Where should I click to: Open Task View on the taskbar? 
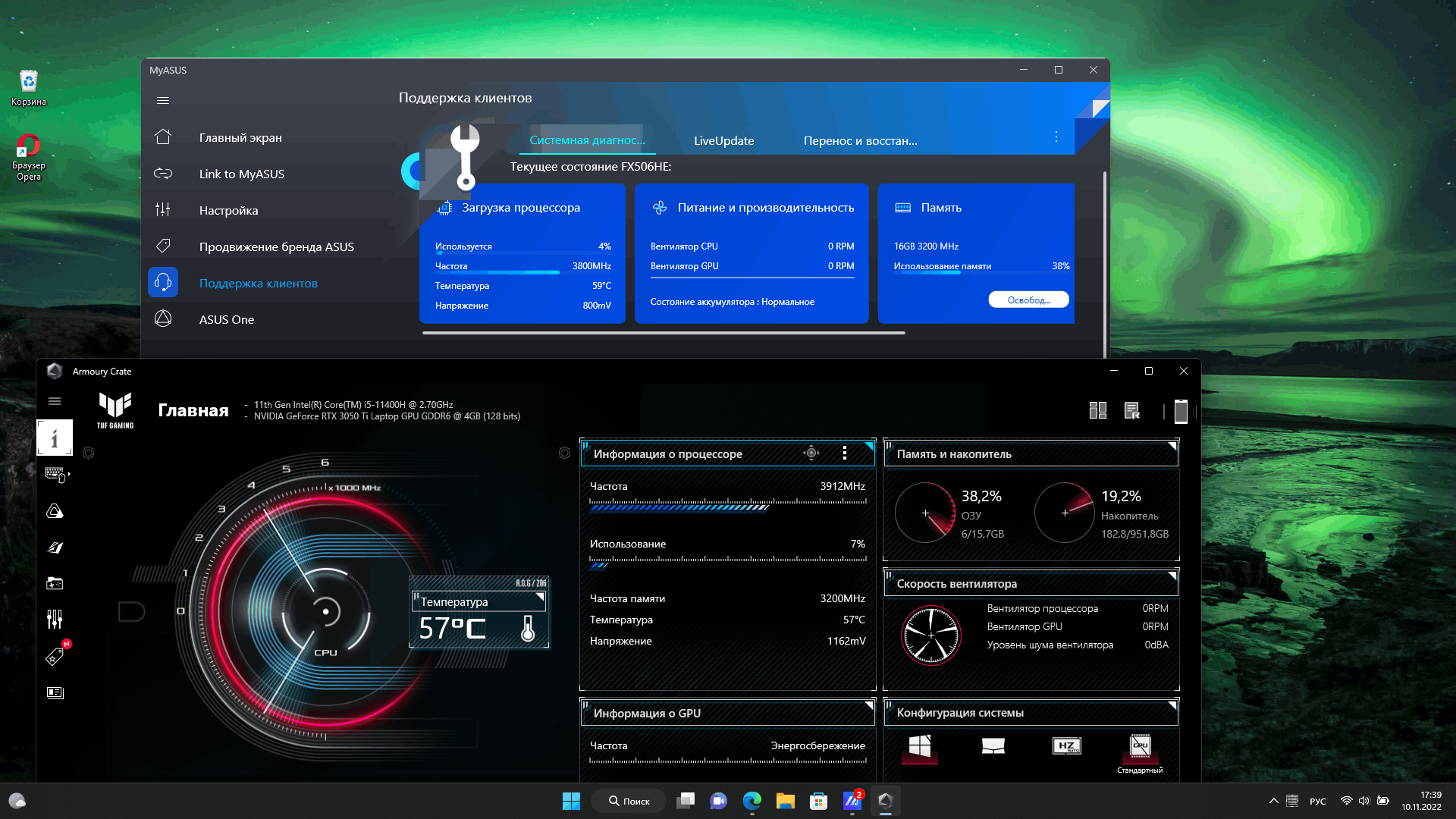pos(686,801)
